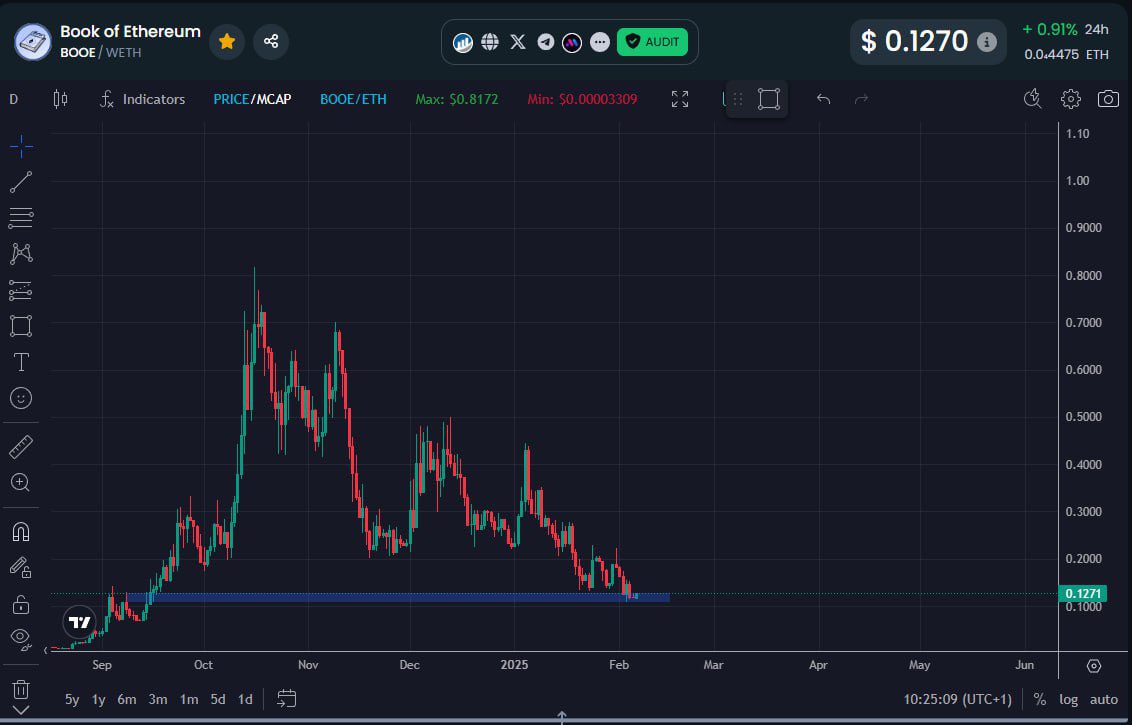Set range to 6m
This screenshot has width=1132, height=725.
point(127,699)
